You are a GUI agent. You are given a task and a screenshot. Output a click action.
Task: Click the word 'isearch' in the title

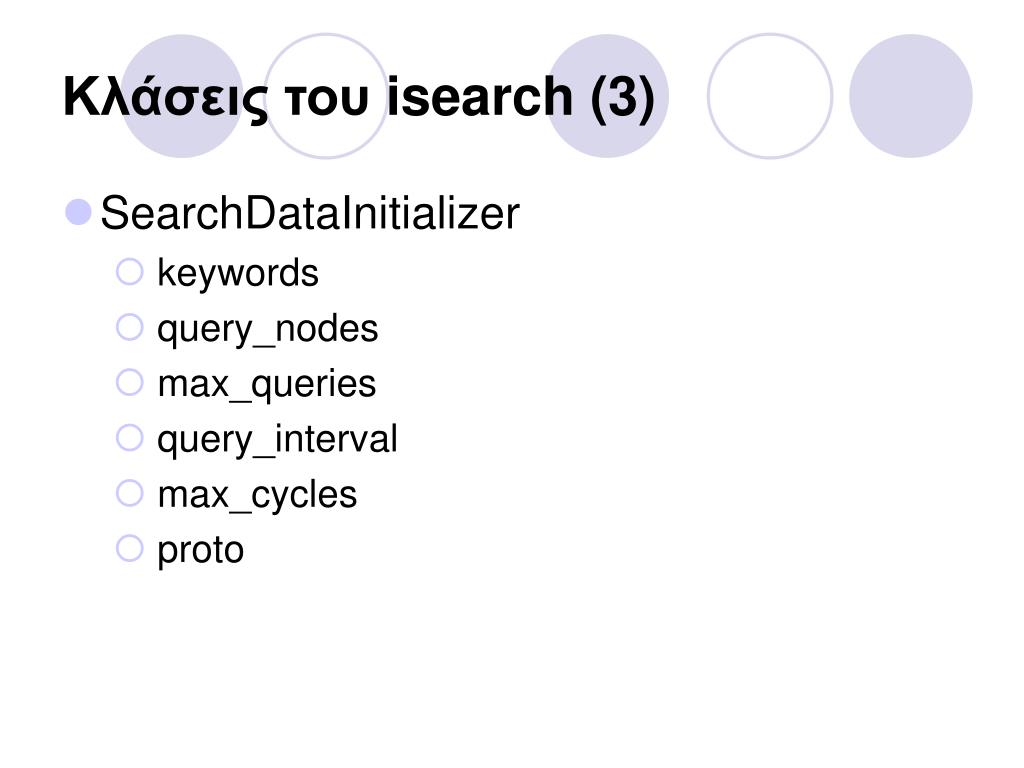click(x=480, y=97)
